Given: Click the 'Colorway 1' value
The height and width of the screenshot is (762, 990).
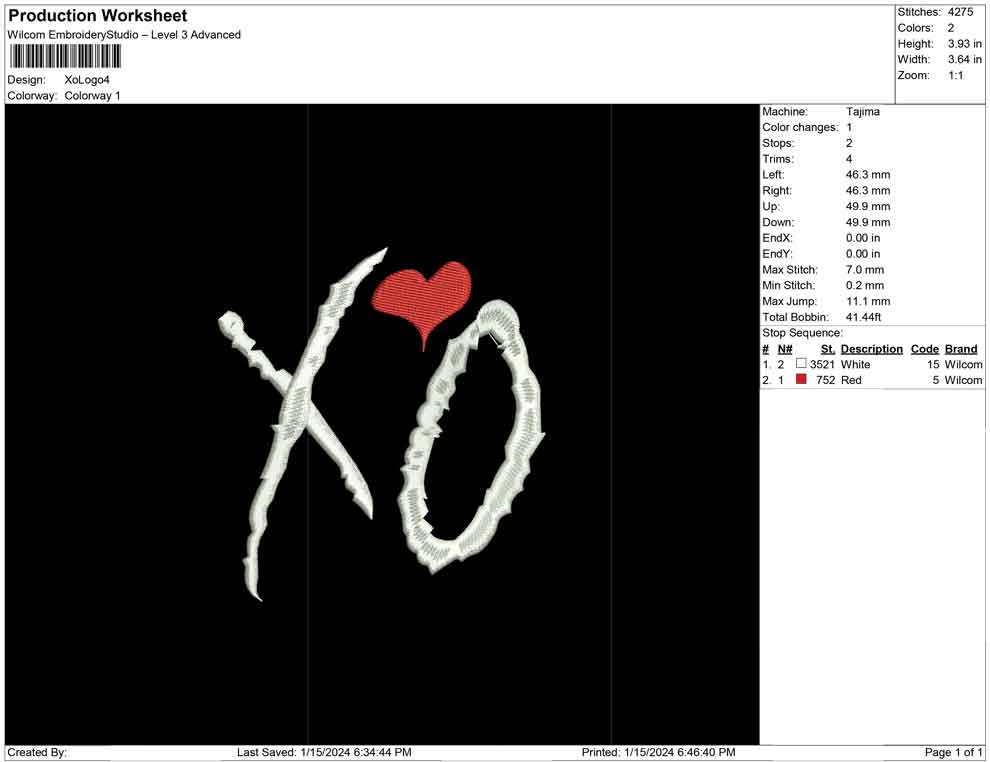Looking at the screenshot, I should click(x=92, y=95).
